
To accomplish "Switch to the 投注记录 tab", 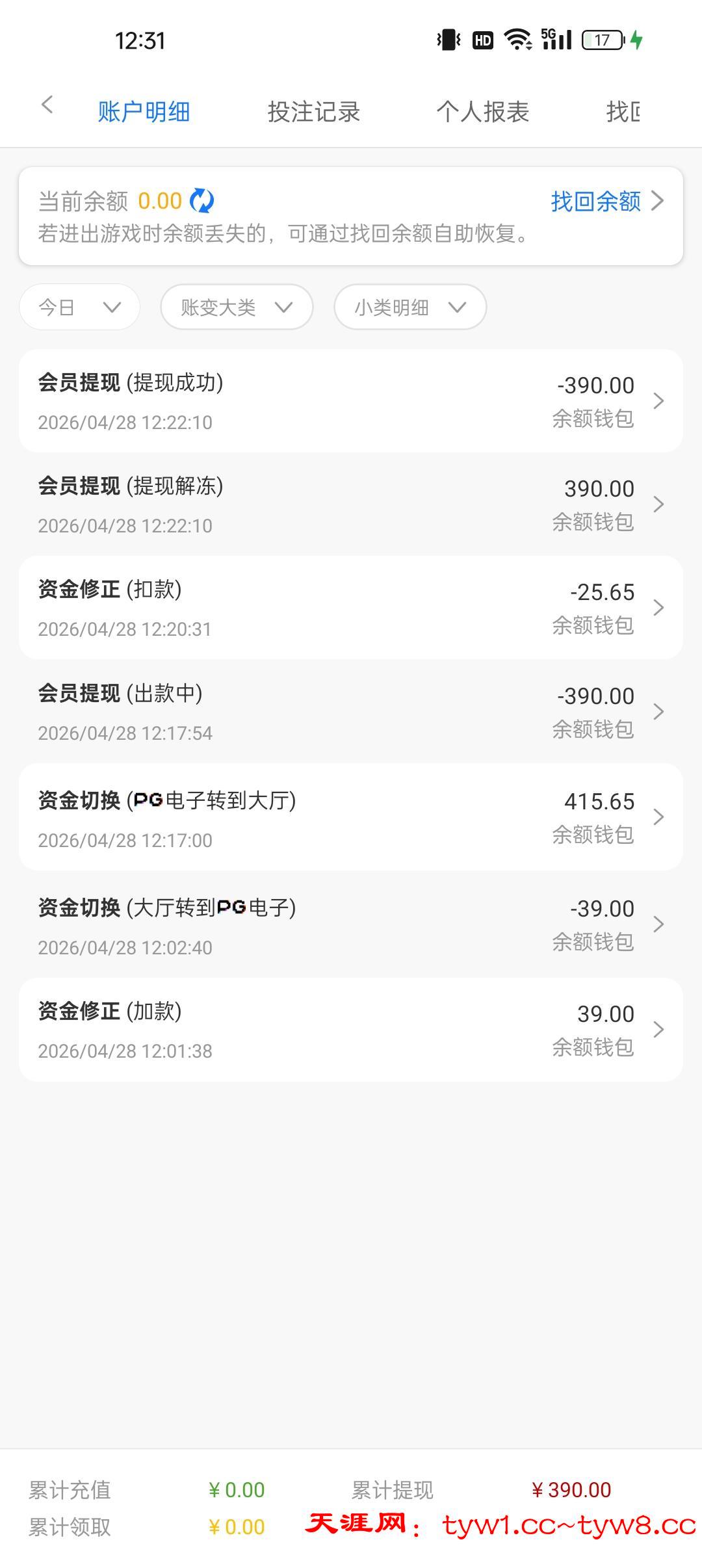I will click(313, 112).
